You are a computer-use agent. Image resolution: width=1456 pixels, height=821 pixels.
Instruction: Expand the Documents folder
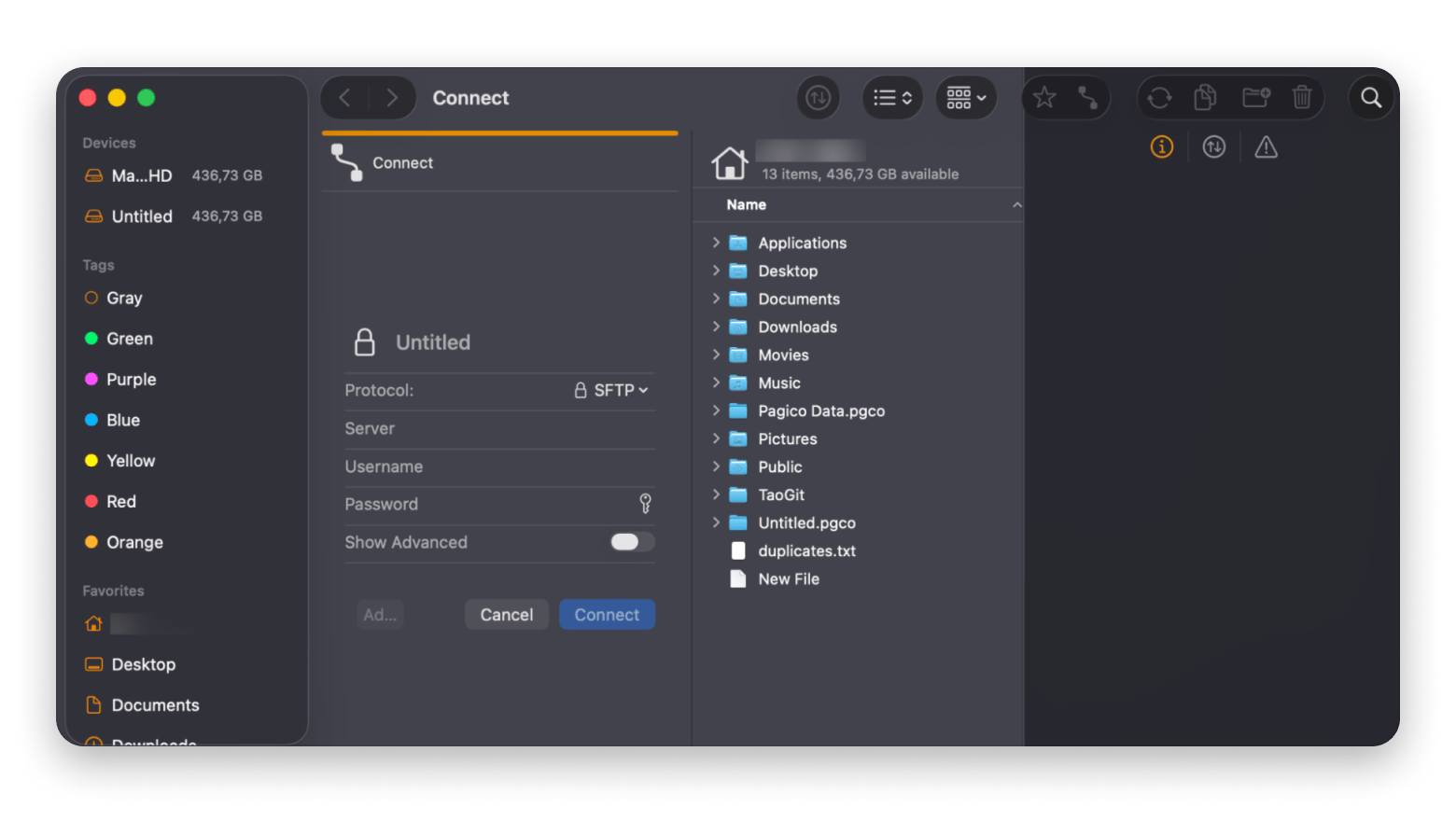point(716,299)
